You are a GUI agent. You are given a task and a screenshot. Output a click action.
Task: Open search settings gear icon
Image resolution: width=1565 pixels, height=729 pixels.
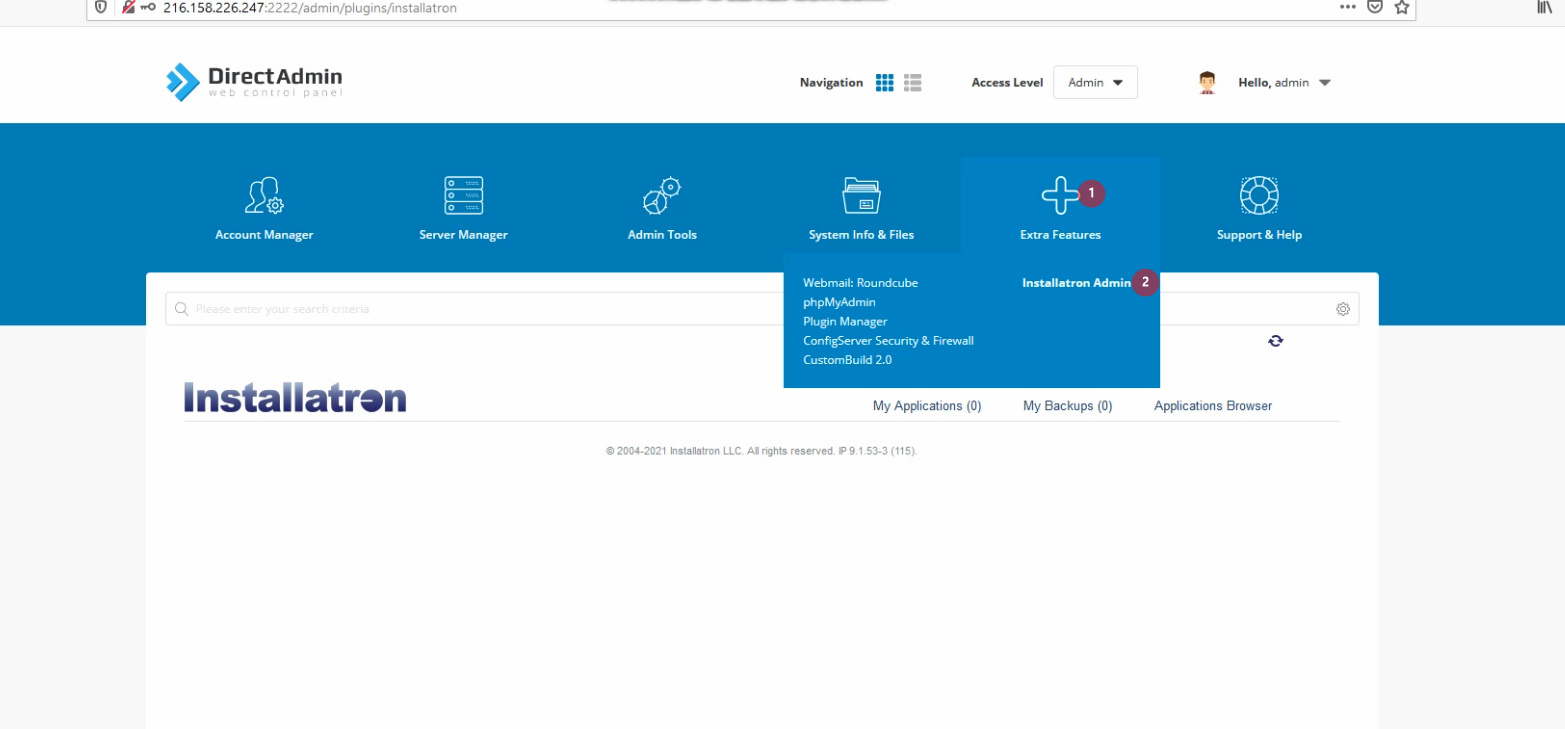point(1343,309)
